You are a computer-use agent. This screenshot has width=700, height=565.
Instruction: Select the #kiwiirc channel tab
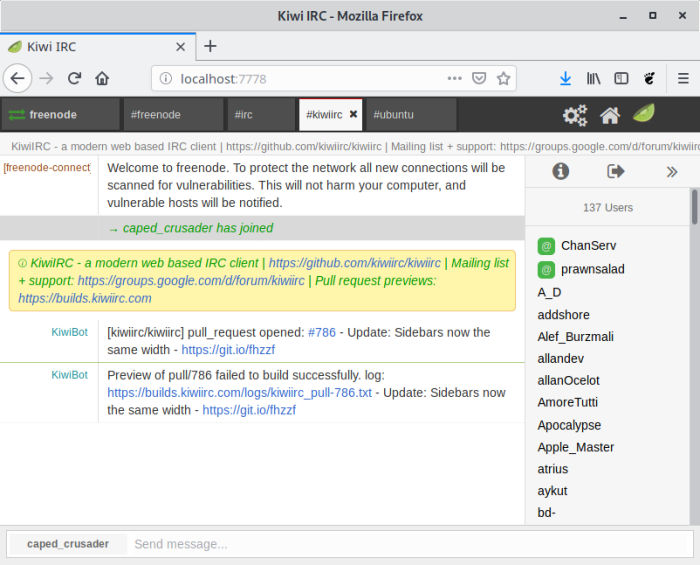pos(324,115)
